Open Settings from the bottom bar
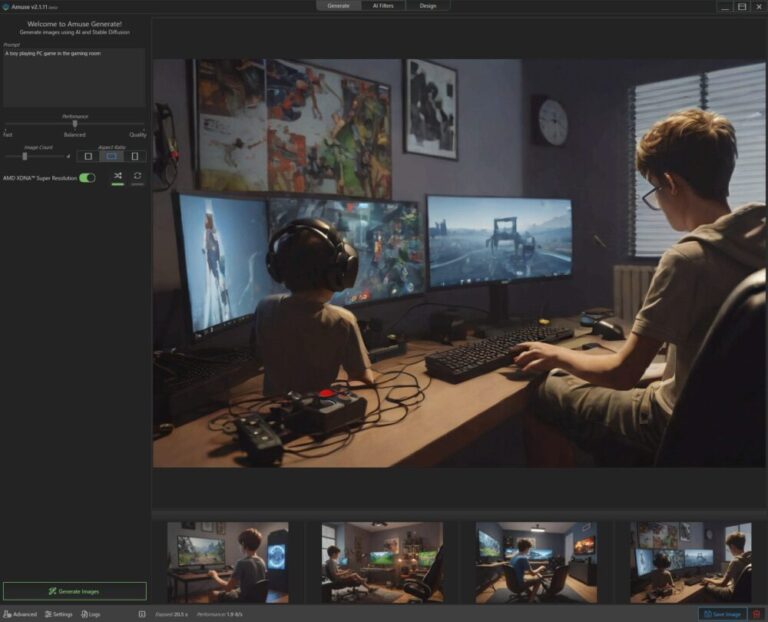 tap(58, 614)
